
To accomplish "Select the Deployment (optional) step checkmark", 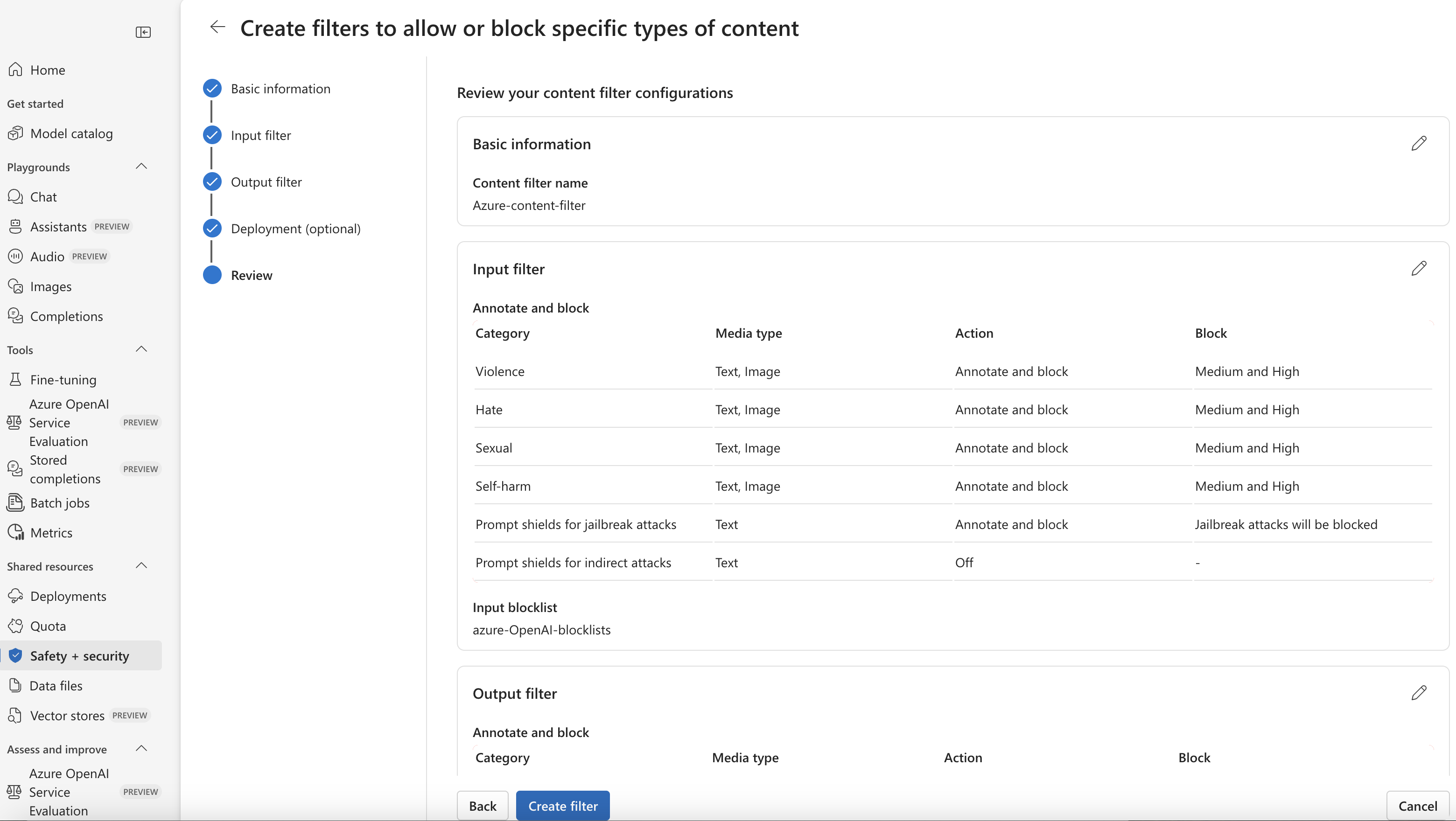I will 212,228.
